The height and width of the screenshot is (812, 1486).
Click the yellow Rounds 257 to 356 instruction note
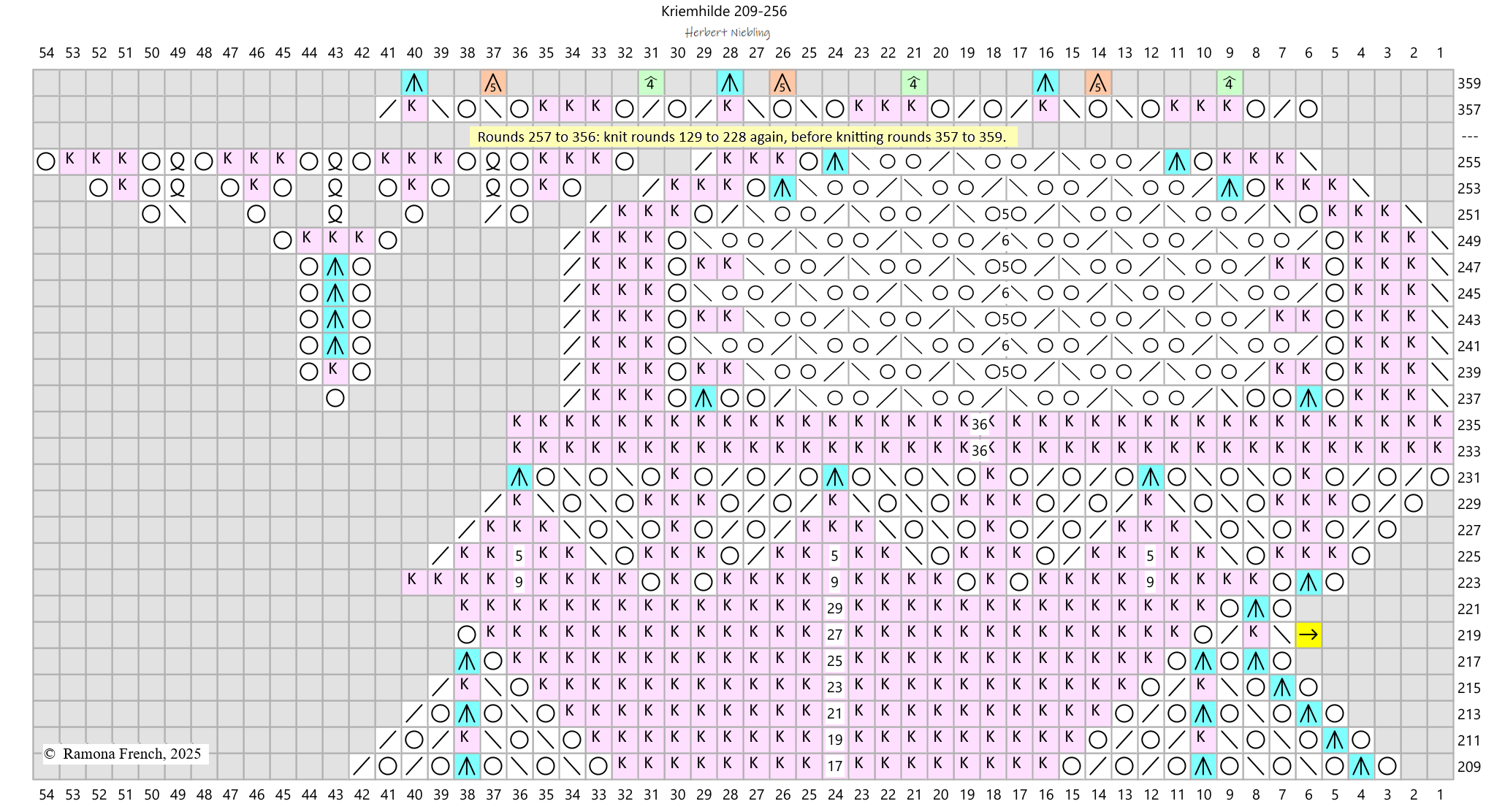[742, 137]
